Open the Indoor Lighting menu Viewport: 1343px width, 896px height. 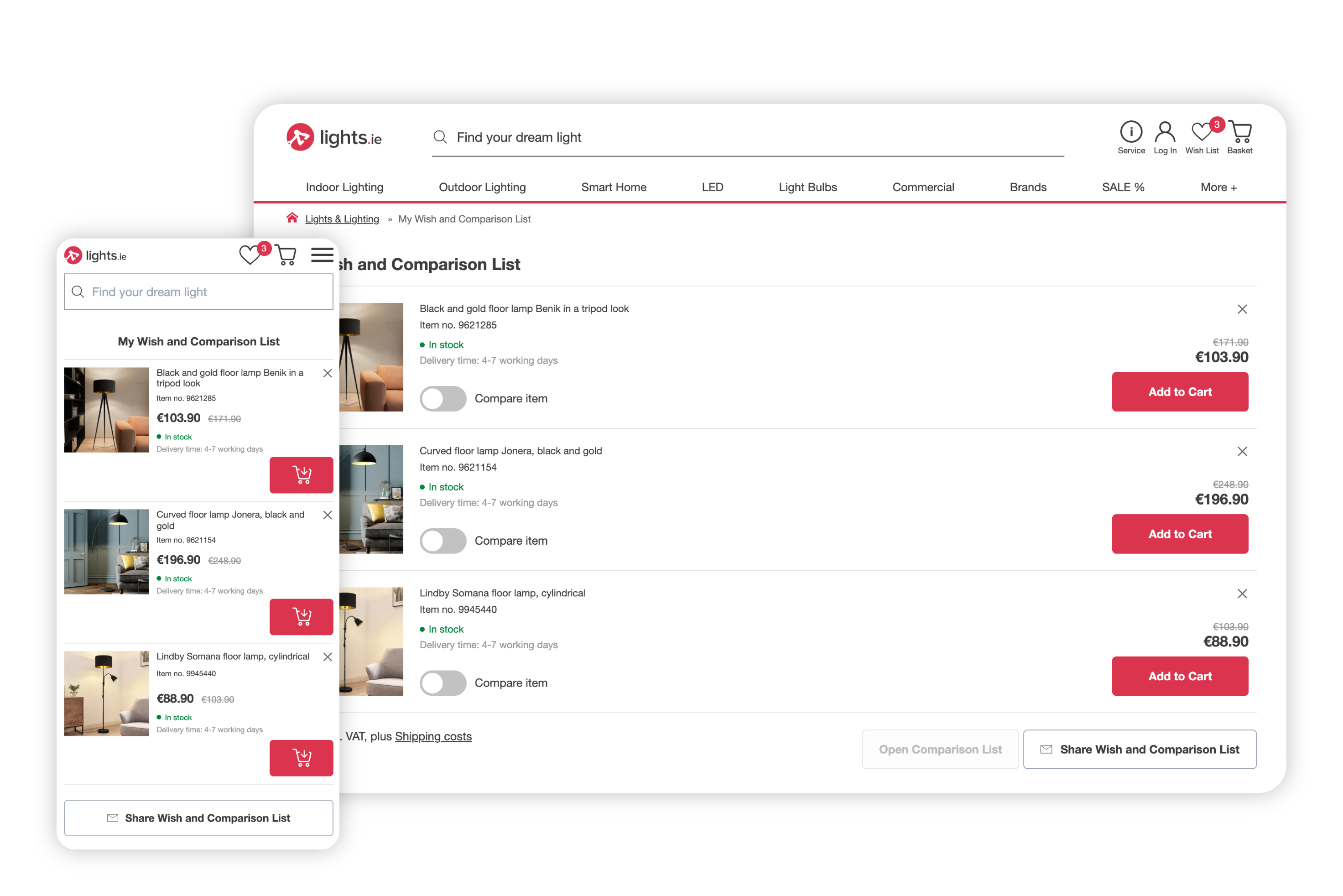coord(344,188)
